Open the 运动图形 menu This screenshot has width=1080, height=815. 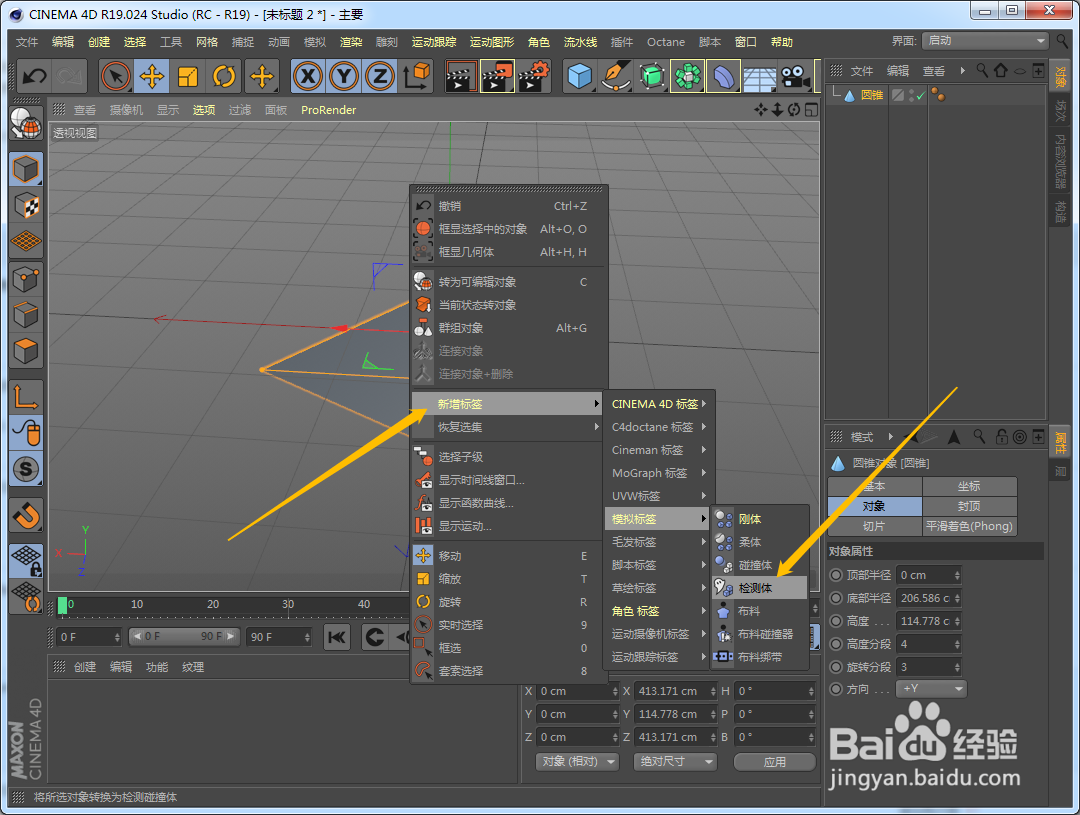(x=492, y=42)
